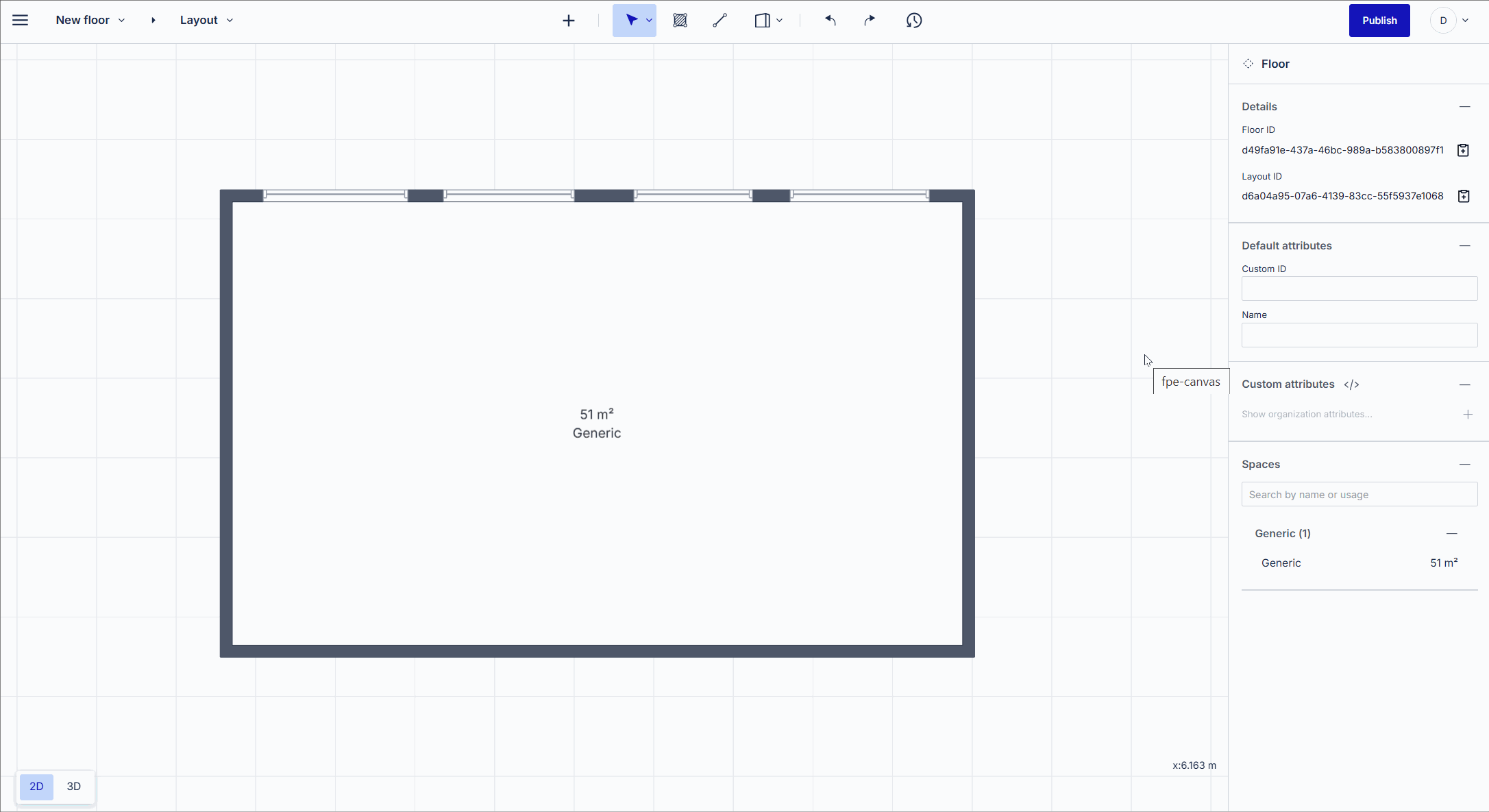Click the plus add-element icon in toolbar
This screenshot has width=1489, height=812.
(569, 21)
